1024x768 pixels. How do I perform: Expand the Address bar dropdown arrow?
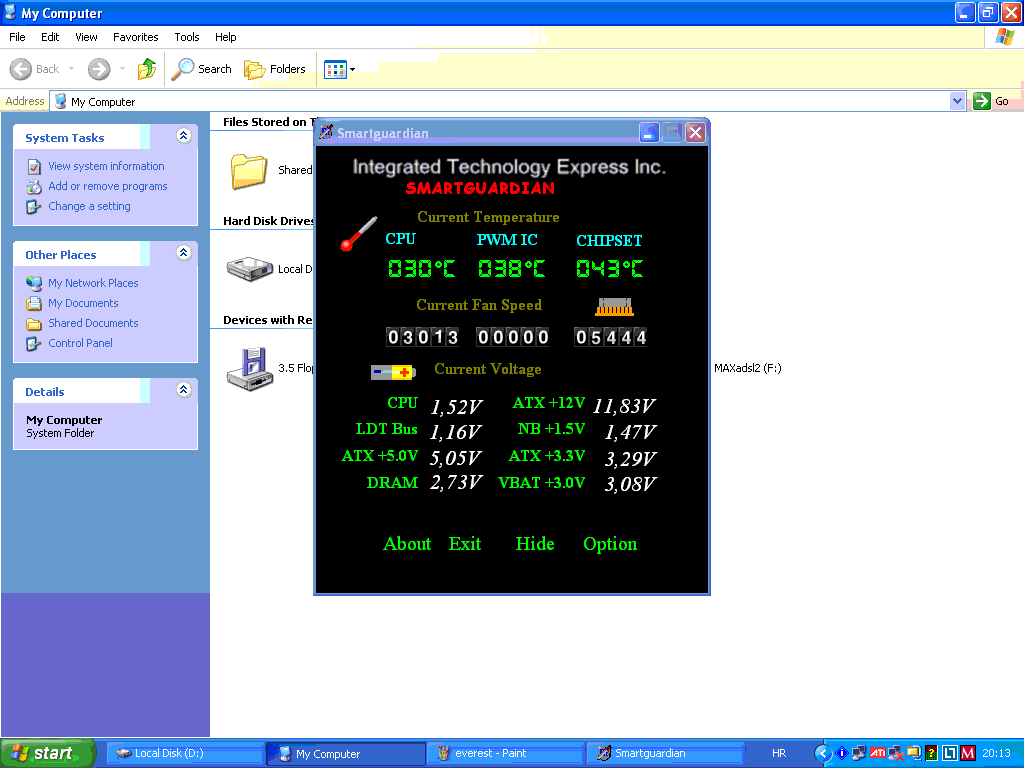(x=957, y=101)
